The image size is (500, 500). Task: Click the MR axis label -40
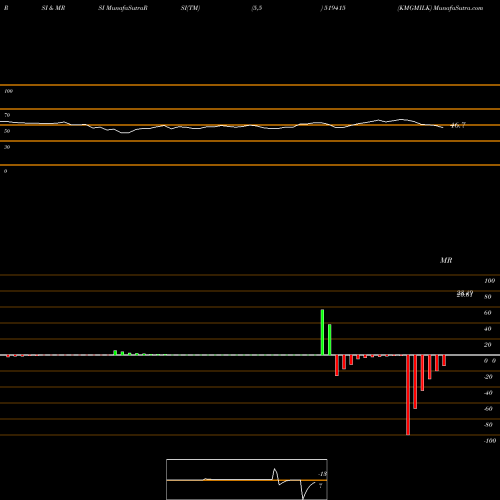coord(488,393)
